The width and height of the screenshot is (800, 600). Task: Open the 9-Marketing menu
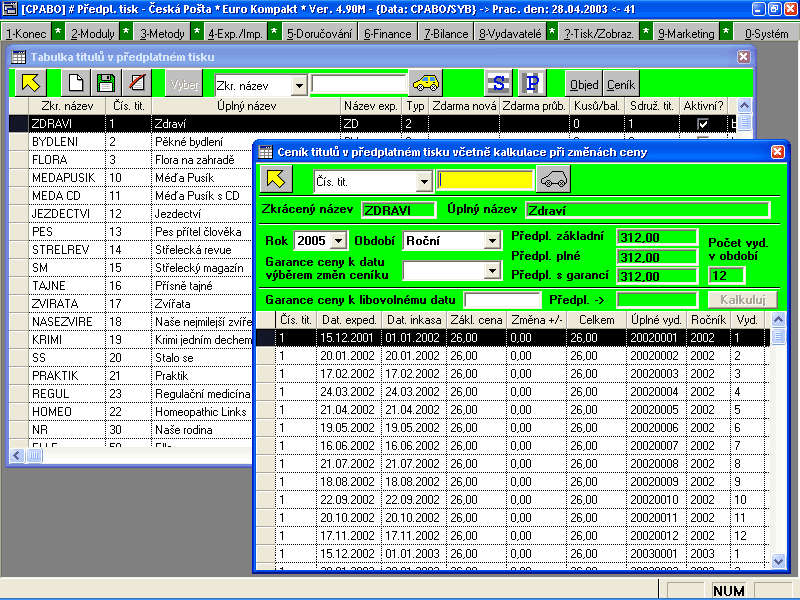[686, 32]
